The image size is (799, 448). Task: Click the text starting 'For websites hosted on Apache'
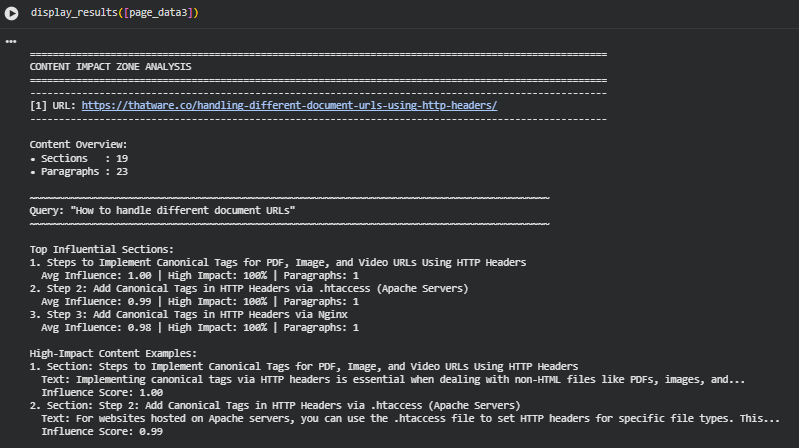pyautogui.click(x=410, y=419)
